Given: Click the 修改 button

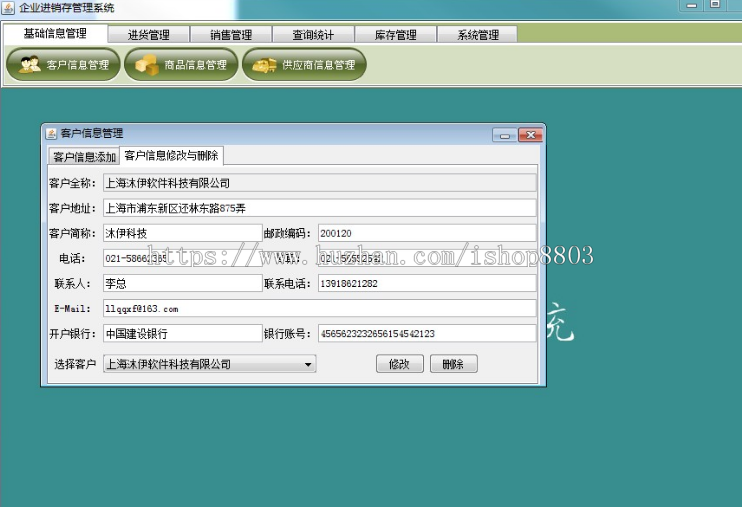Looking at the screenshot, I should click(x=400, y=364).
